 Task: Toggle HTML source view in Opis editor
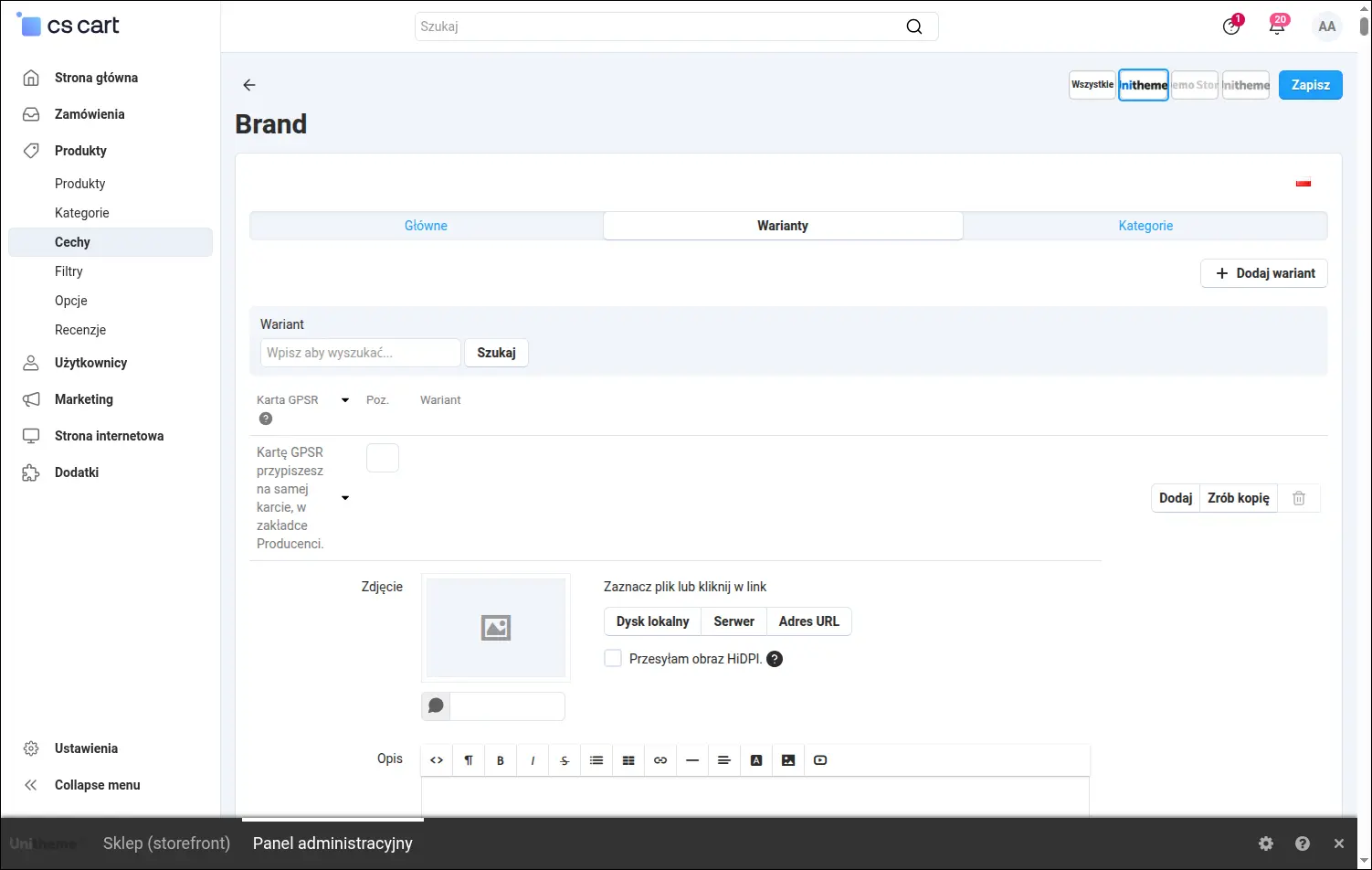(437, 760)
